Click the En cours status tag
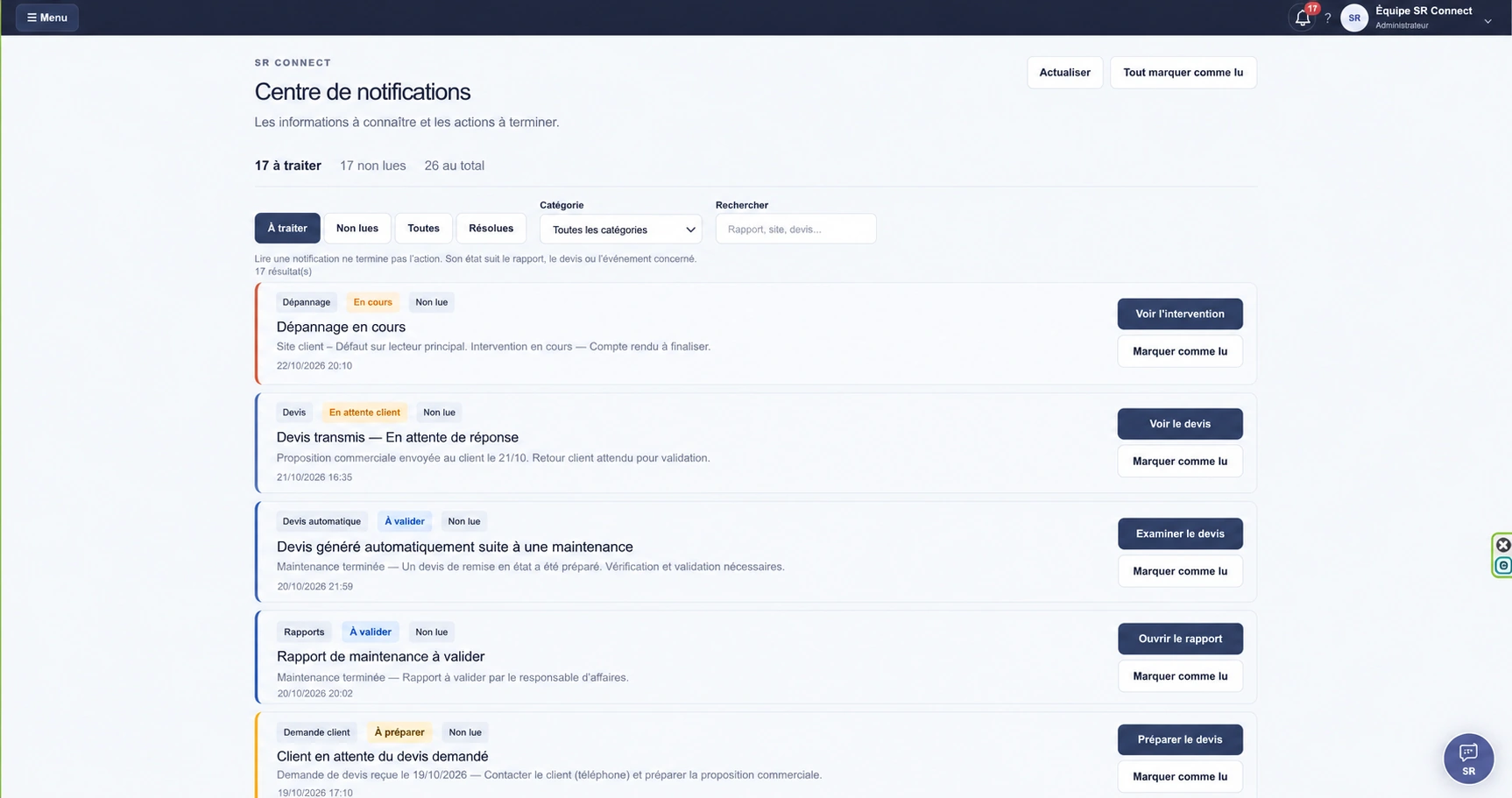The width and height of the screenshot is (1512, 798). [x=373, y=302]
